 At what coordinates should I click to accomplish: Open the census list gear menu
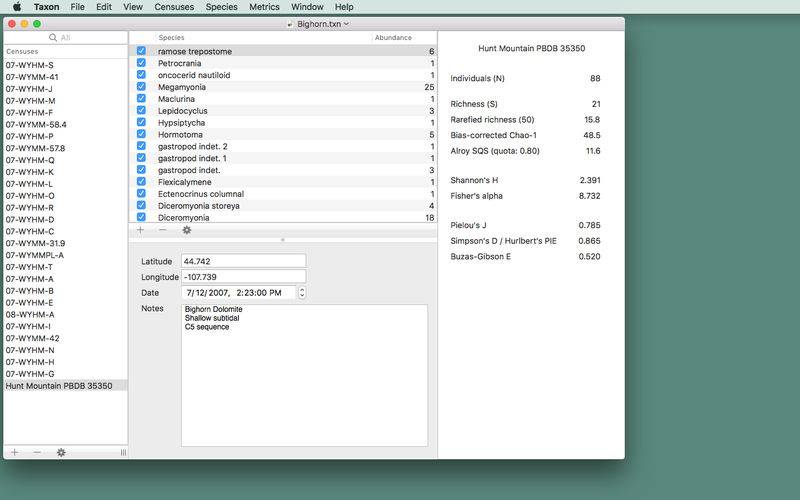point(61,452)
